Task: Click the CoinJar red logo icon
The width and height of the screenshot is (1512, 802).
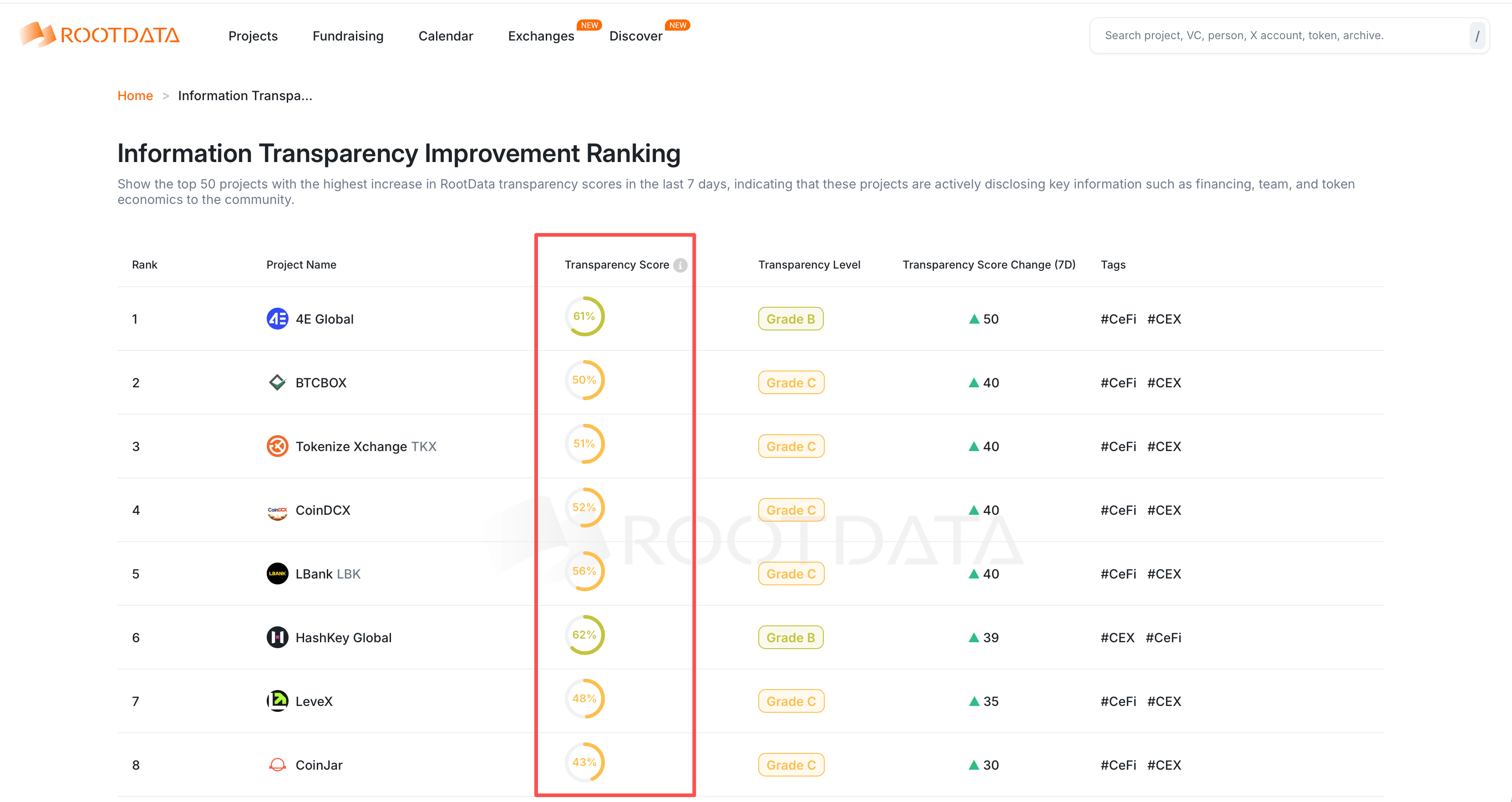Action: tap(277, 764)
